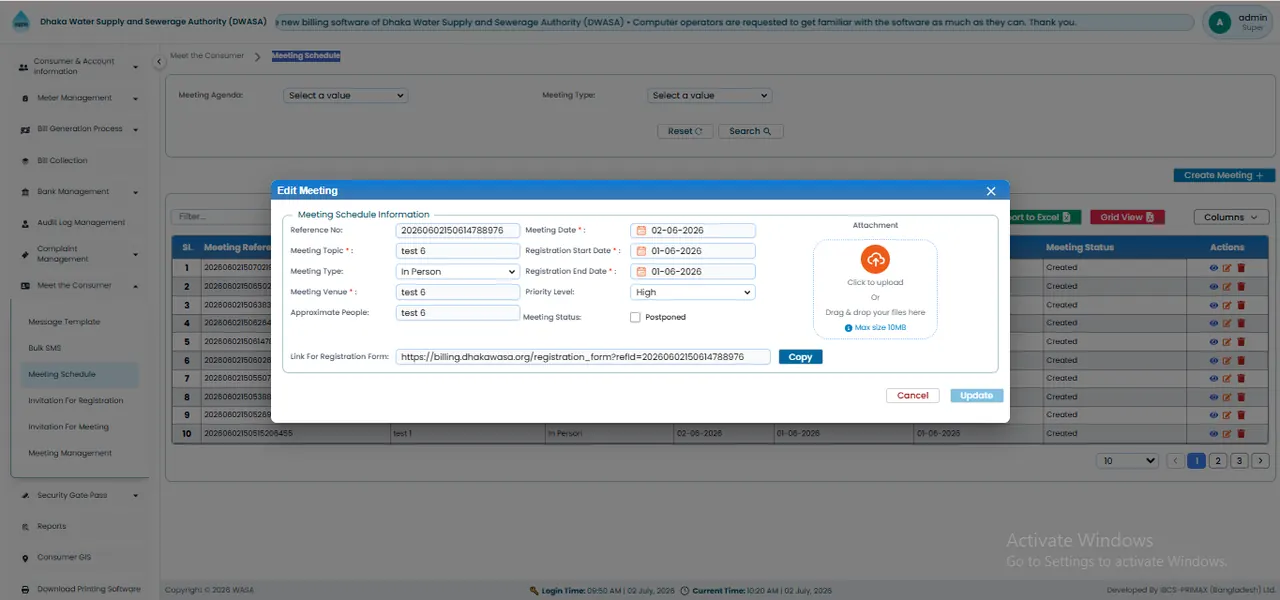1280x600 pixels.
Task: Click the Meeting Venue input field
Action: (458, 292)
